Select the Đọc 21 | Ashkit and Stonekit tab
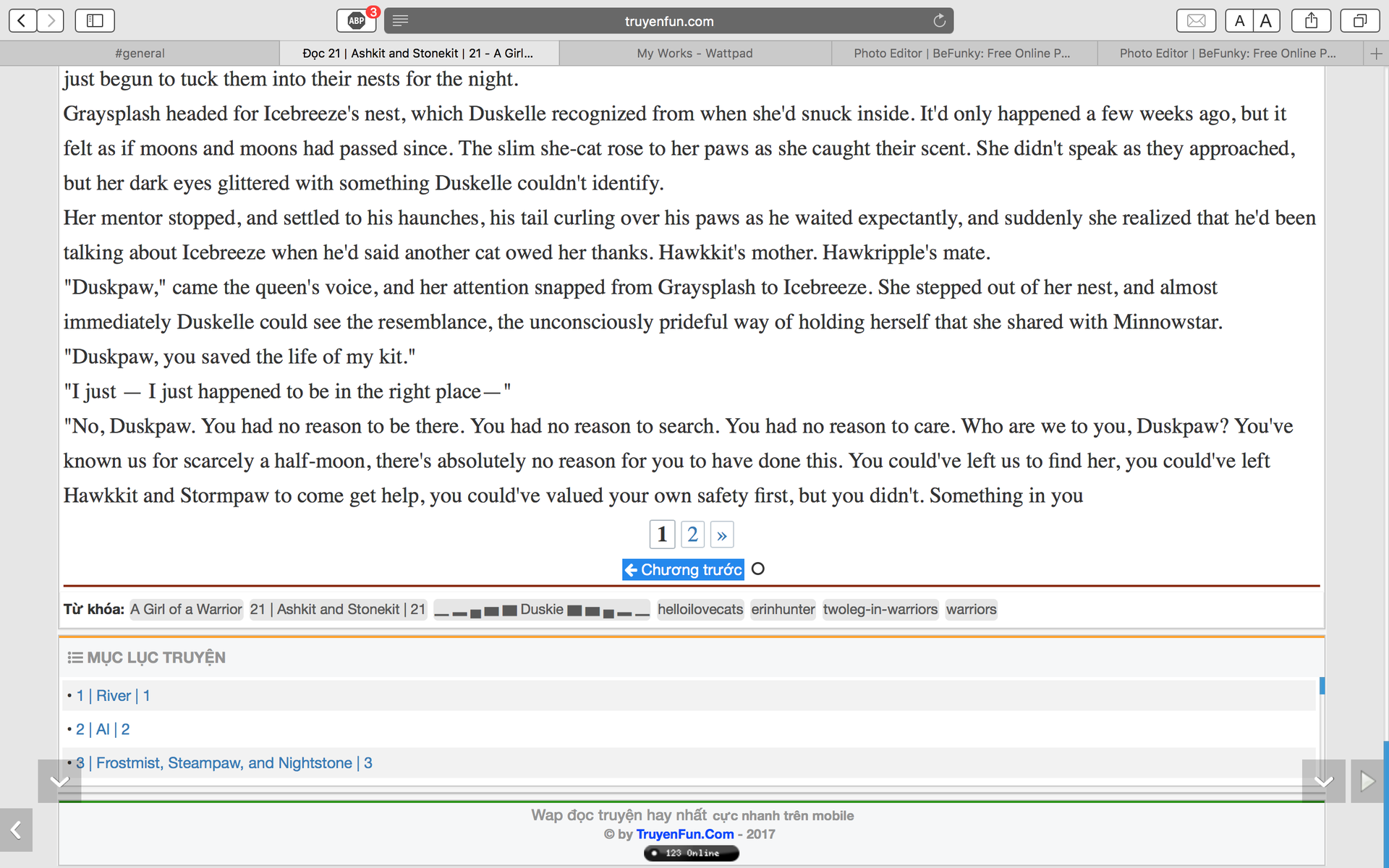Image resolution: width=1389 pixels, height=868 pixels. point(419,54)
